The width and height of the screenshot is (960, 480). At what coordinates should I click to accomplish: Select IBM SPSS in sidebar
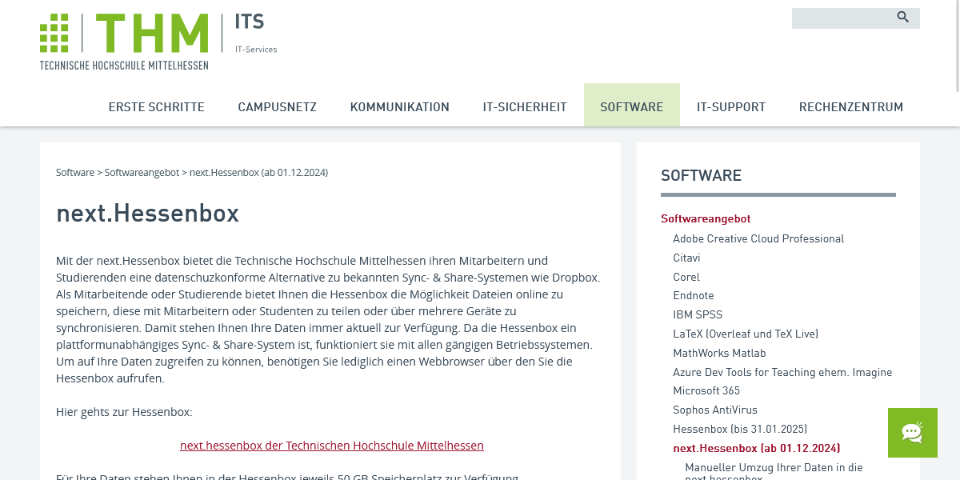click(697, 315)
